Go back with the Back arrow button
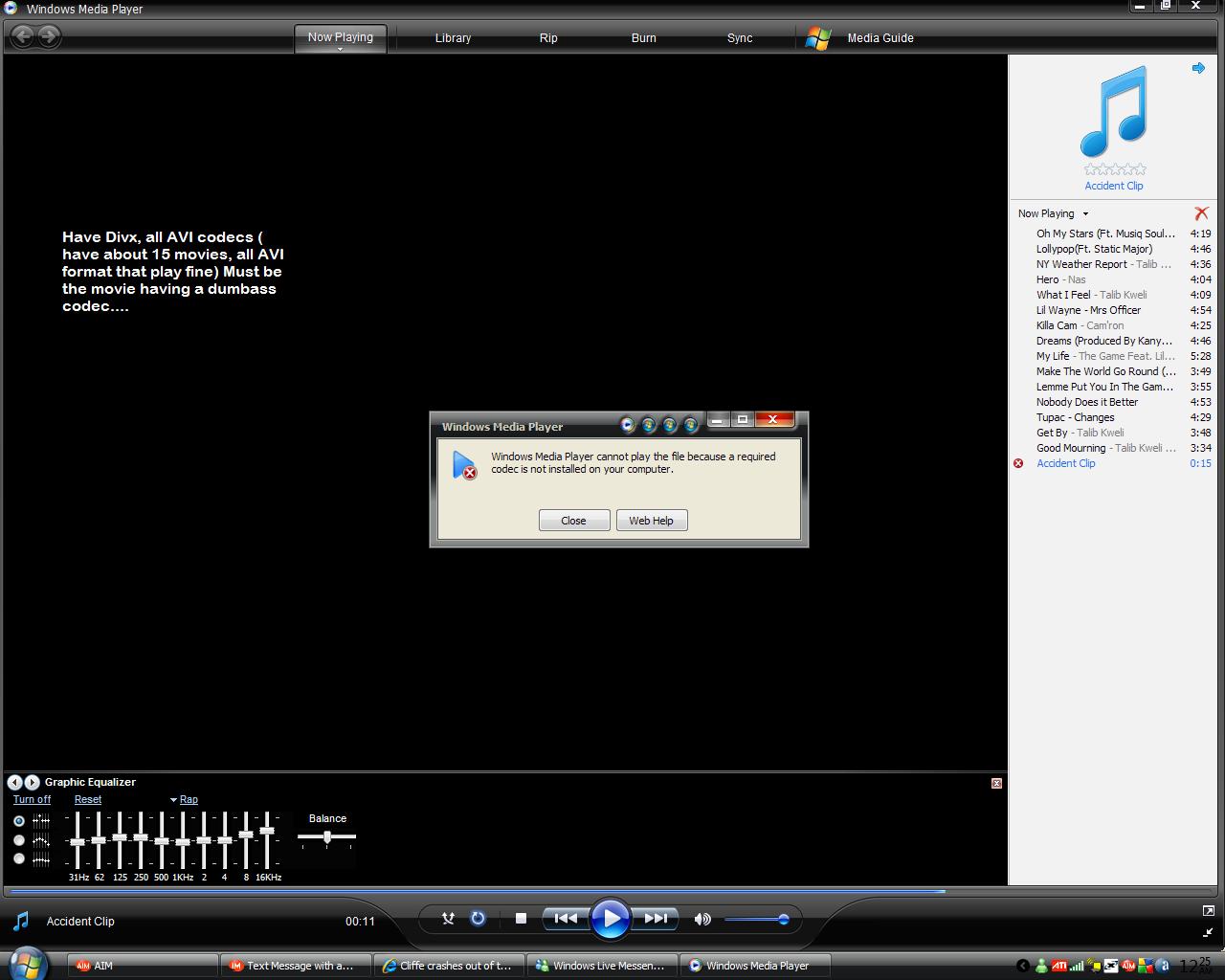The height and width of the screenshot is (980, 1225). (x=23, y=36)
